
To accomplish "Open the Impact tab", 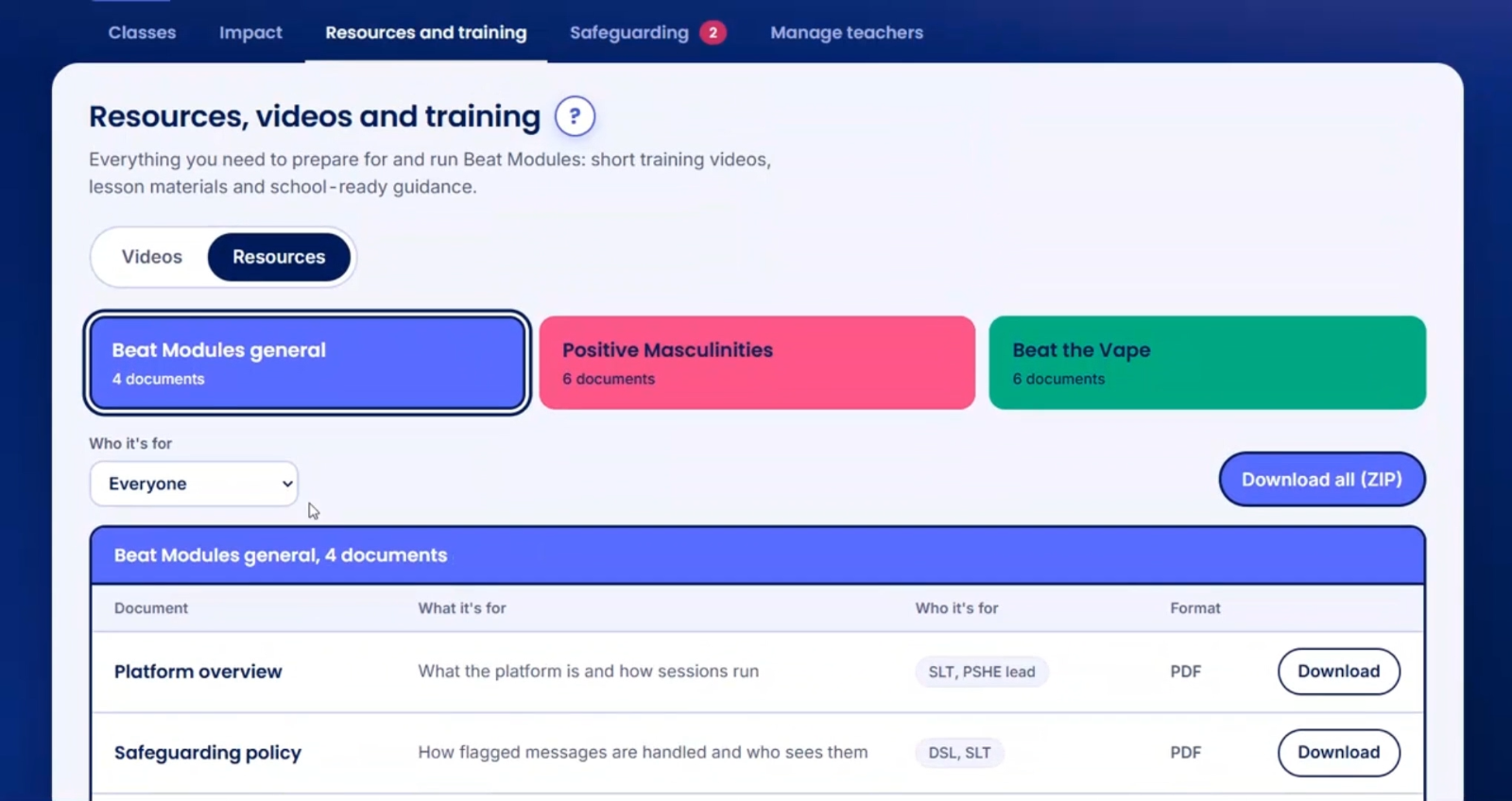I will click(x=250, y=33).
